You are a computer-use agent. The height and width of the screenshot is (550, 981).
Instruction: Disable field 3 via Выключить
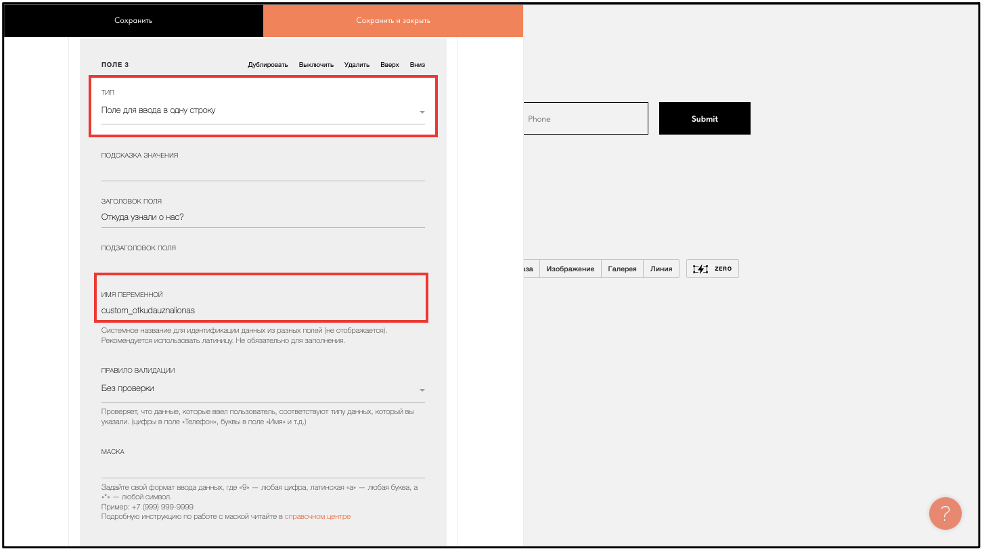[316, 64]
